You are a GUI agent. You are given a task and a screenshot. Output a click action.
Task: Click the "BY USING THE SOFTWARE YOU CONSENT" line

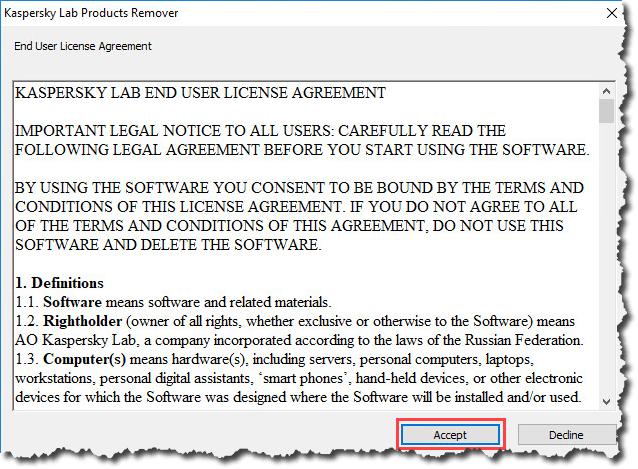[x=299, y=188]
